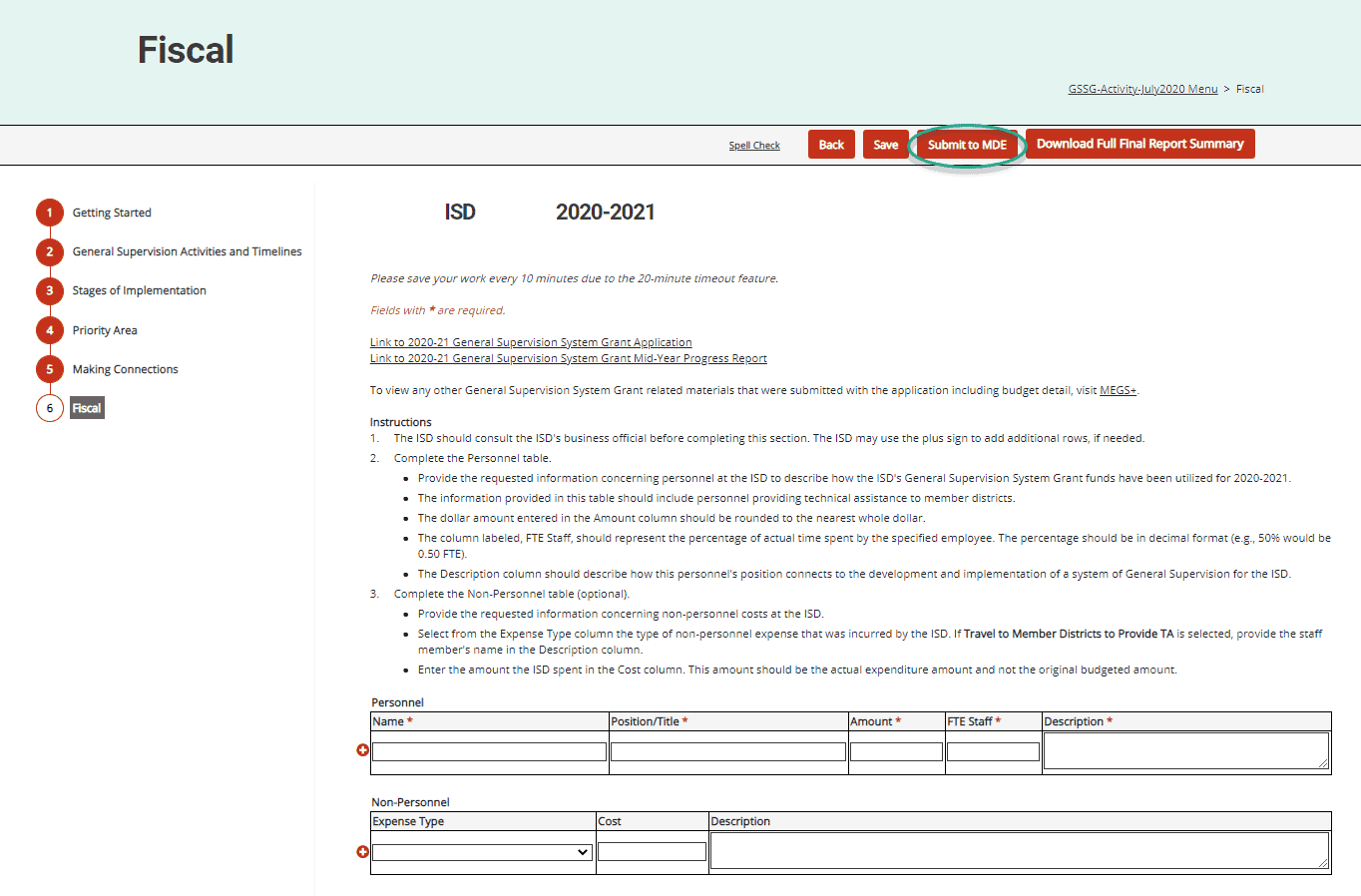Viewport: 1361px width, 896px height.
Task: Click the Personnel Amount input field
Action: tap(896, 752)
